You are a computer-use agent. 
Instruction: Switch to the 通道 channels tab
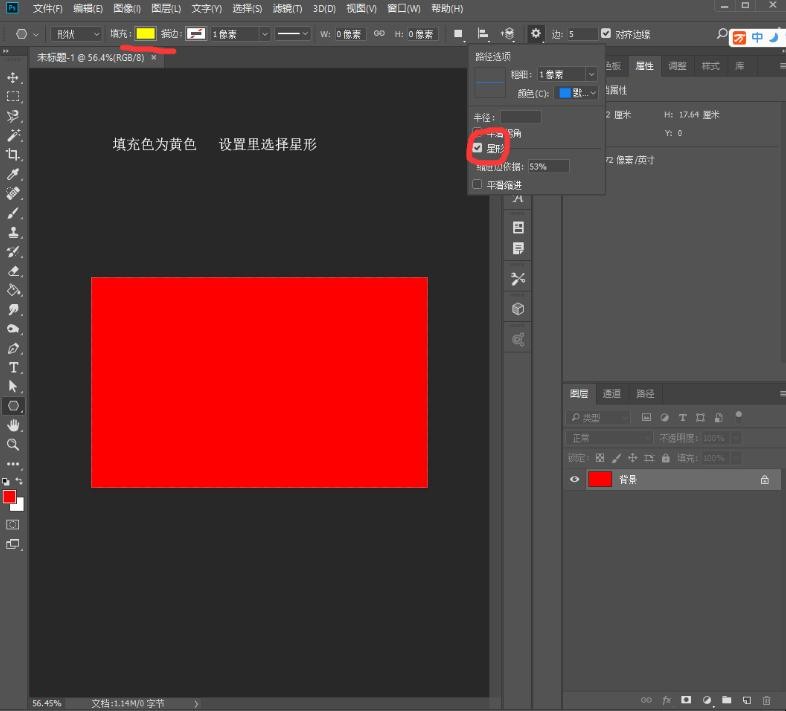pos(612,394)
